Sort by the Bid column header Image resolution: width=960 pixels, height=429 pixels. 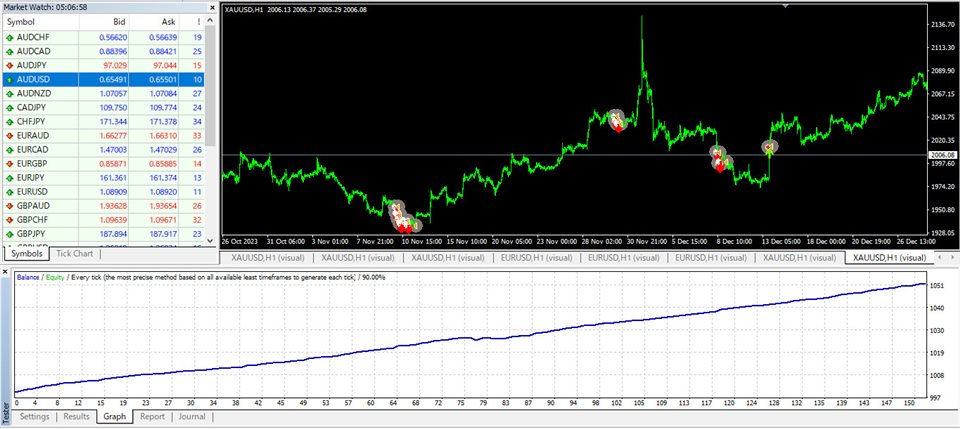(x=104, y=22)
